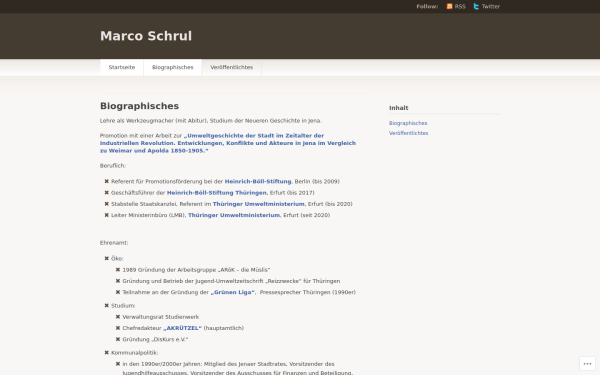The height and width of the screenshot is (375, 600).
Task: Open the RSS follow link text
Action: pos(460,7)
